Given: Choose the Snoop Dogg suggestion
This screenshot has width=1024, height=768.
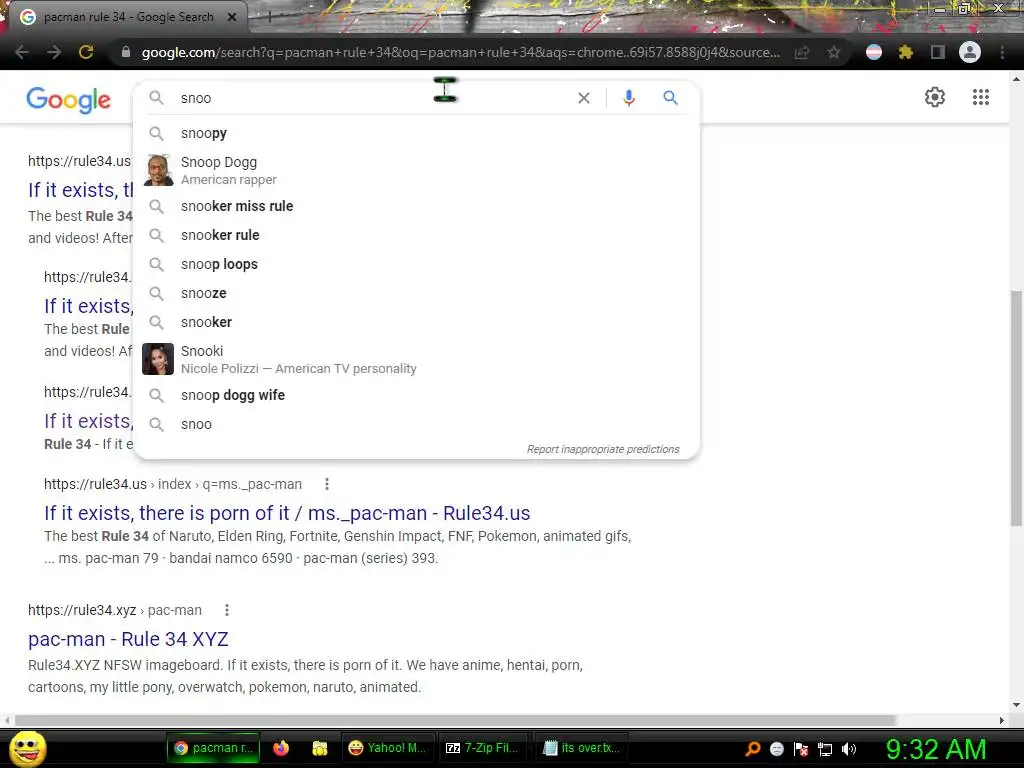Looking at the screenshot, I should pos(417,170).
